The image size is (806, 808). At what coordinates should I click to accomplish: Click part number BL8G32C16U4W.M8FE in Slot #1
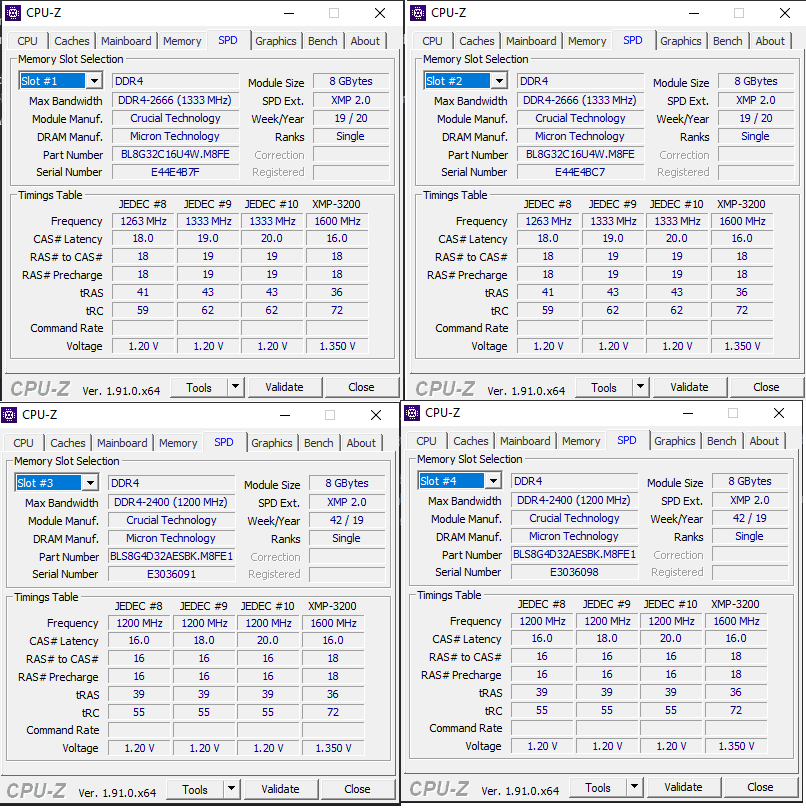click(x=175, y=154)
